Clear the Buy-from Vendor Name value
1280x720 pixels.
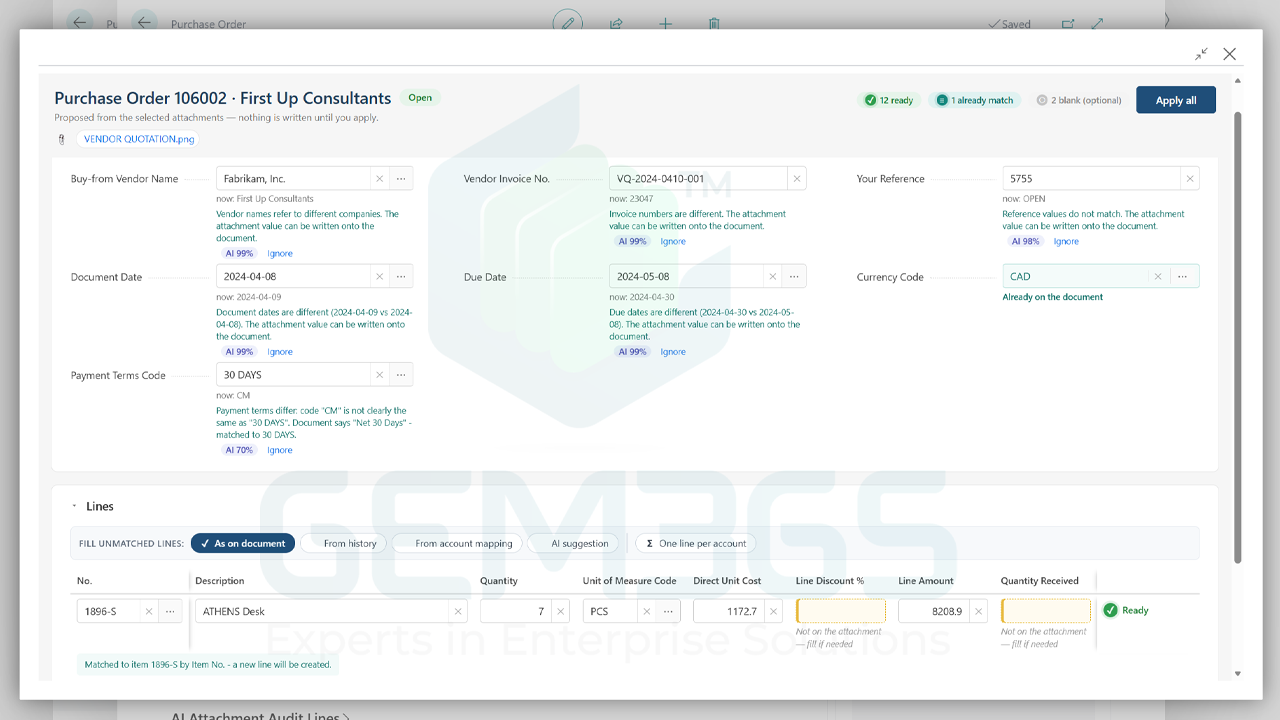click(379, 179)
